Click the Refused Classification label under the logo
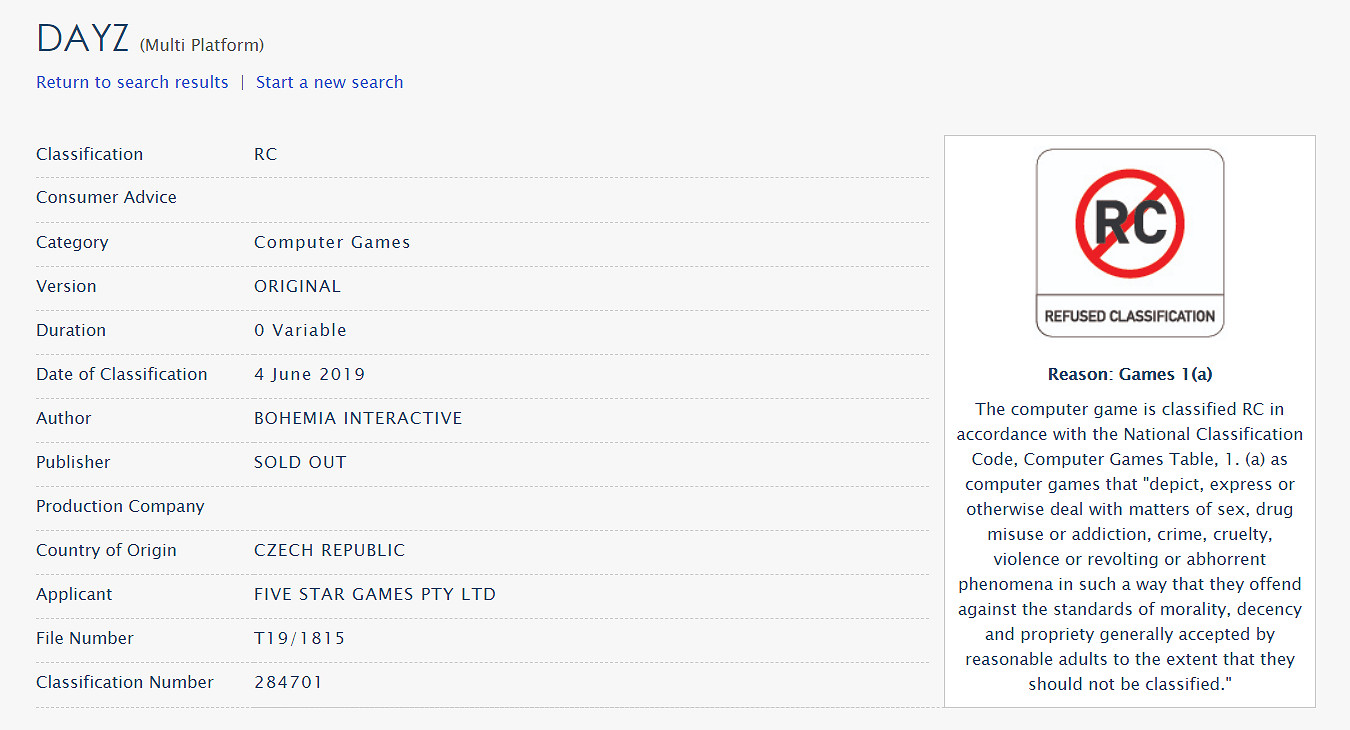 (x=1129, y=316)
